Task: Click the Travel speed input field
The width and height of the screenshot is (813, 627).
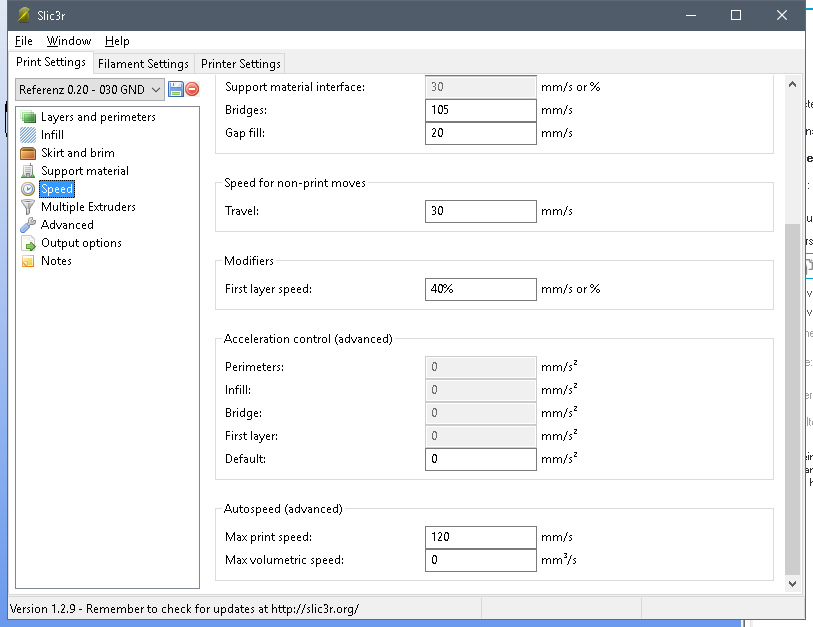Action: point(481,211)
